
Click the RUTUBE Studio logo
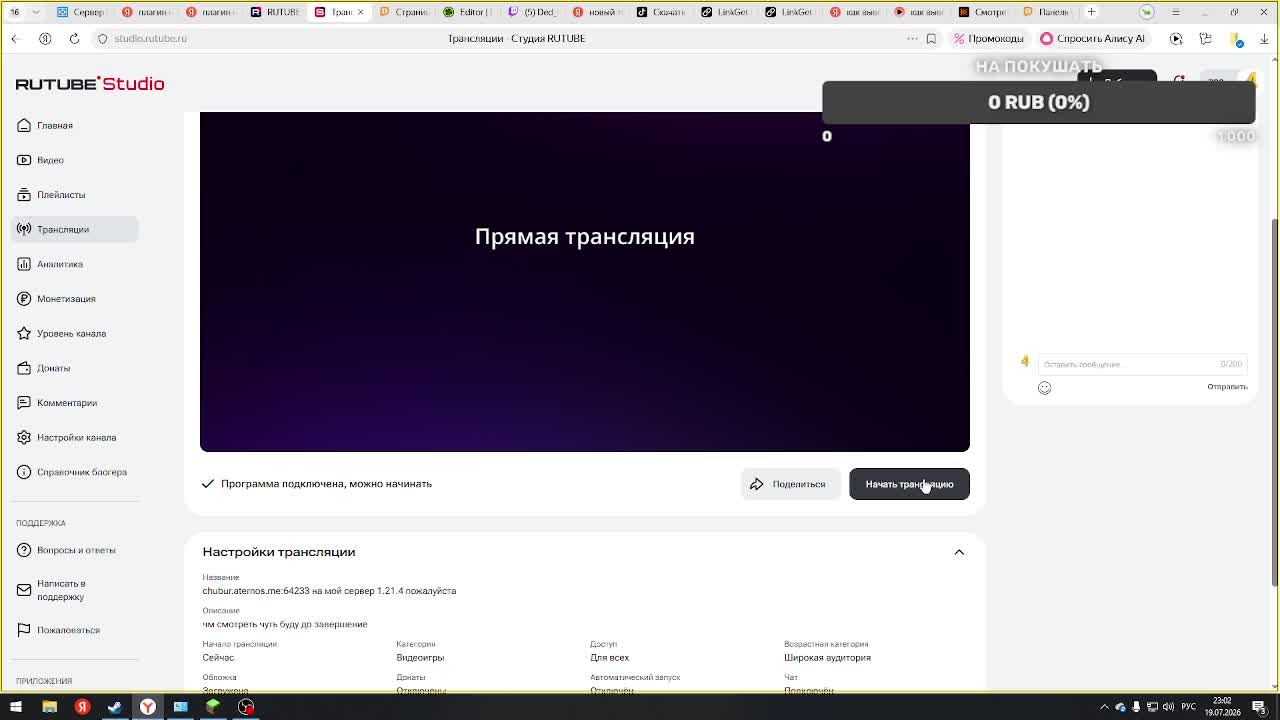(x=90, y=84)
